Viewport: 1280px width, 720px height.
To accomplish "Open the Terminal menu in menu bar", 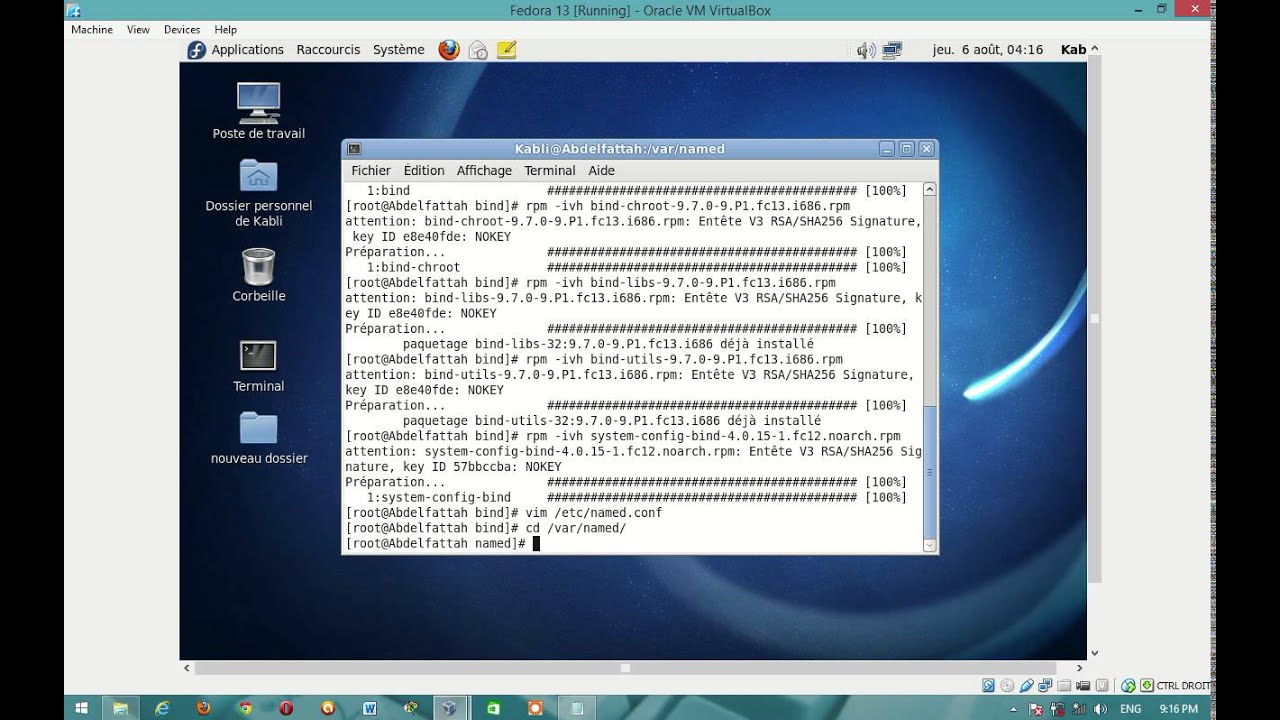I will click(550, 171).
